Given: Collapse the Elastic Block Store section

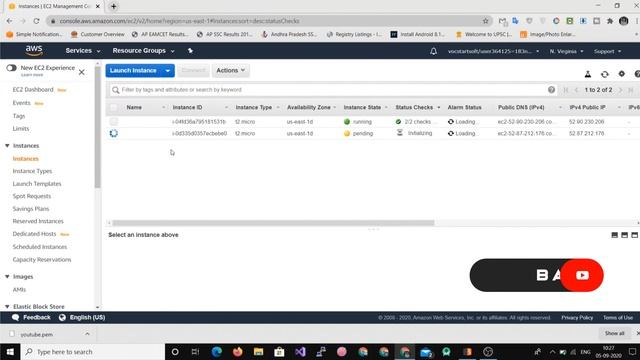Looking at the screenshot, I should pyautogui.click(x=7, y=307).
